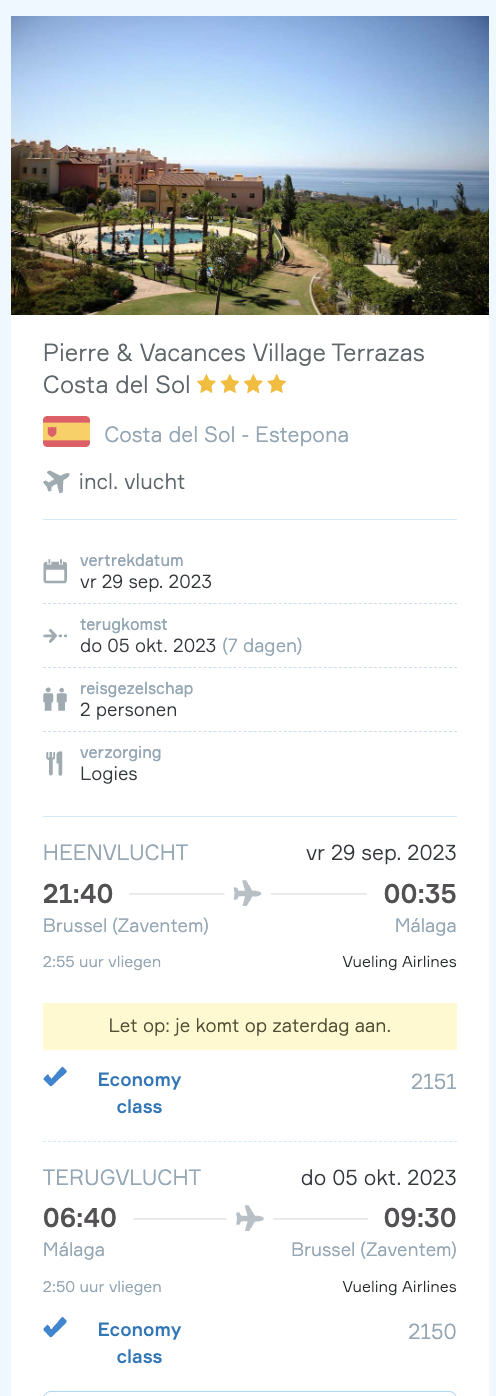Select the outbound Economy class checkmark
496x1396 pixels.
tap(55, 1077)
